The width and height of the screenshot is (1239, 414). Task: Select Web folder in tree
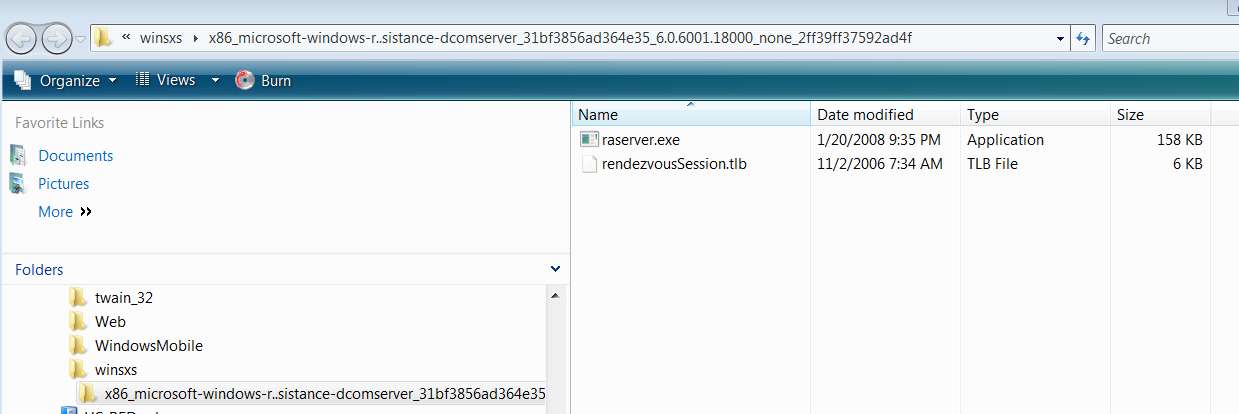tap(110, 322)
